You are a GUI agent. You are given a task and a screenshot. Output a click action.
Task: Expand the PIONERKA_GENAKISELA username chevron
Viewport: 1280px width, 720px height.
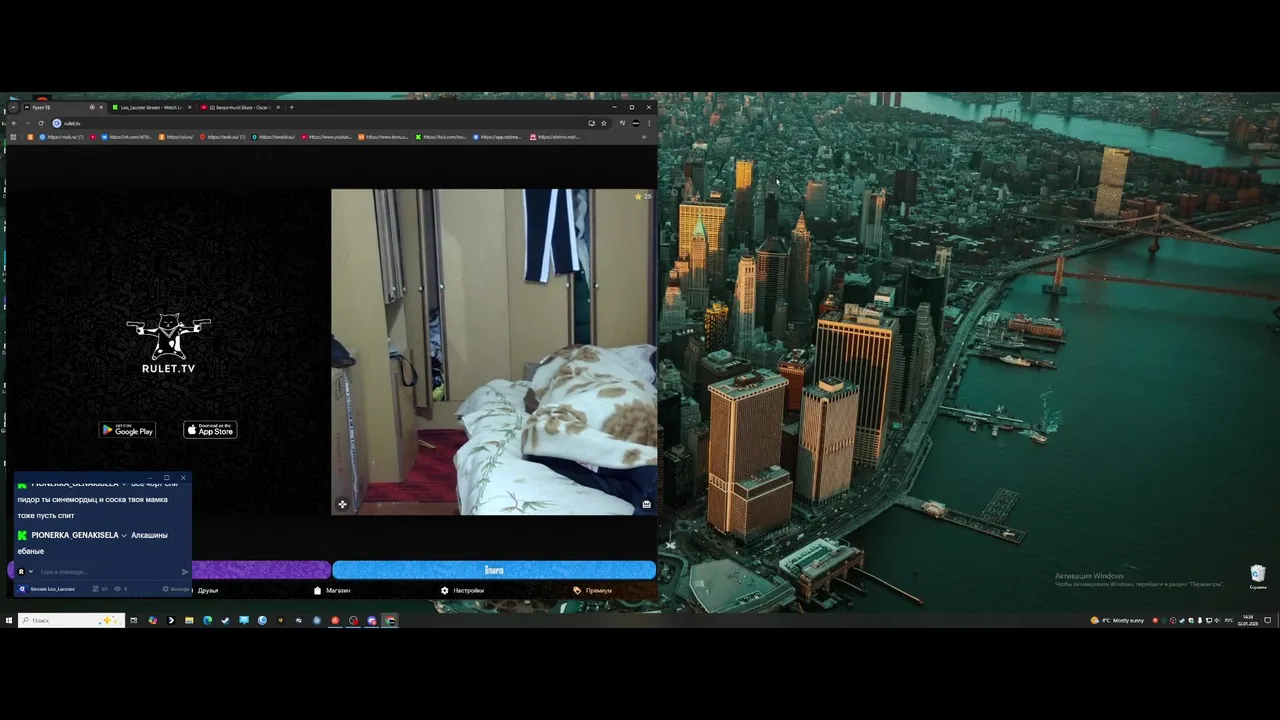124,535
